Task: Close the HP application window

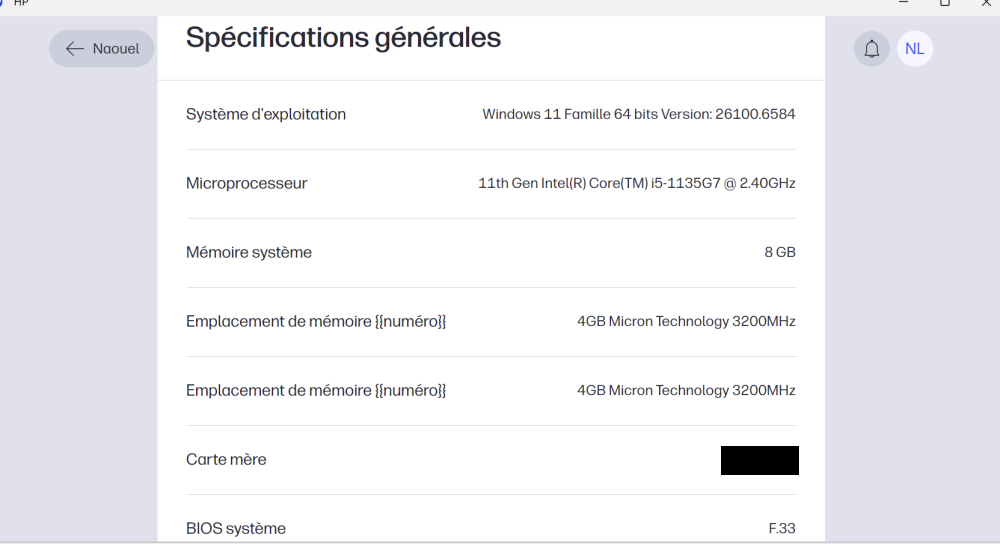Action: click(985, 3)
